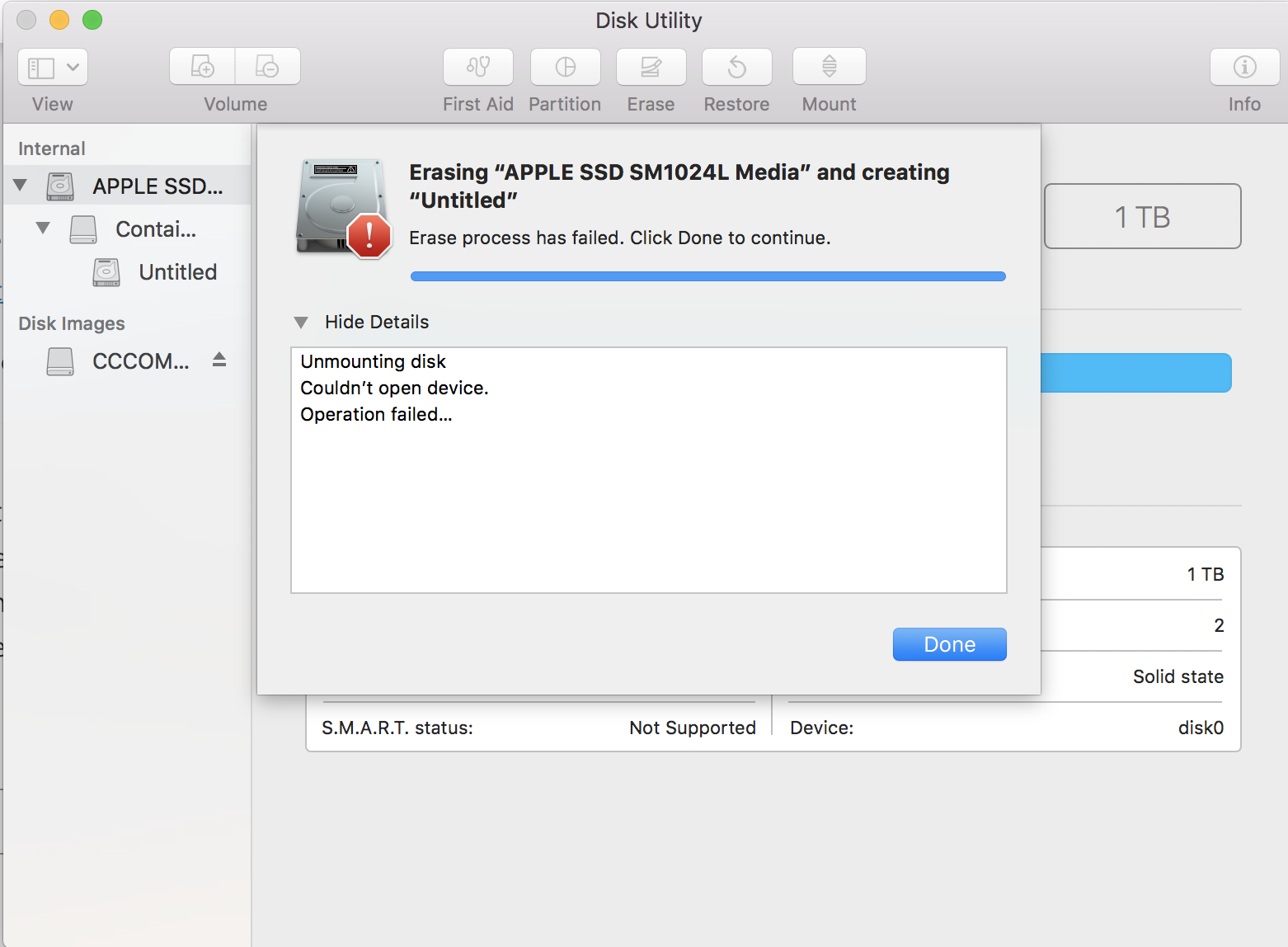Click the failed disk alert icon
This screenshot has height=947, width=1288.
[x=344, y=208]
